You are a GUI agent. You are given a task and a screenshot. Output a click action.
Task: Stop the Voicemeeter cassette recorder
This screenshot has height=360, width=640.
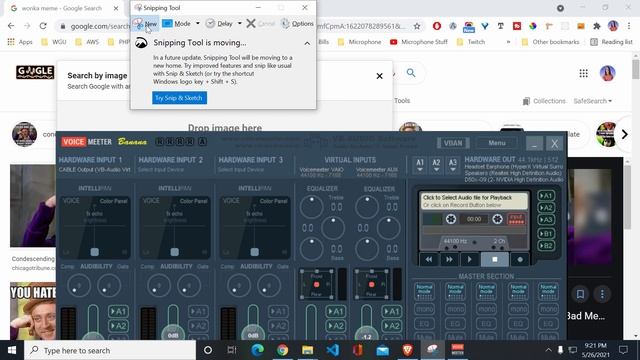point(495,259)
